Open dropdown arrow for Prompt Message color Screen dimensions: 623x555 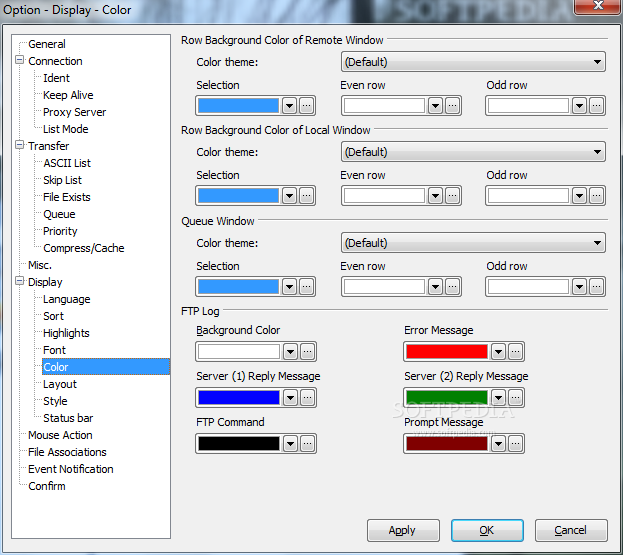pos(499,443)
